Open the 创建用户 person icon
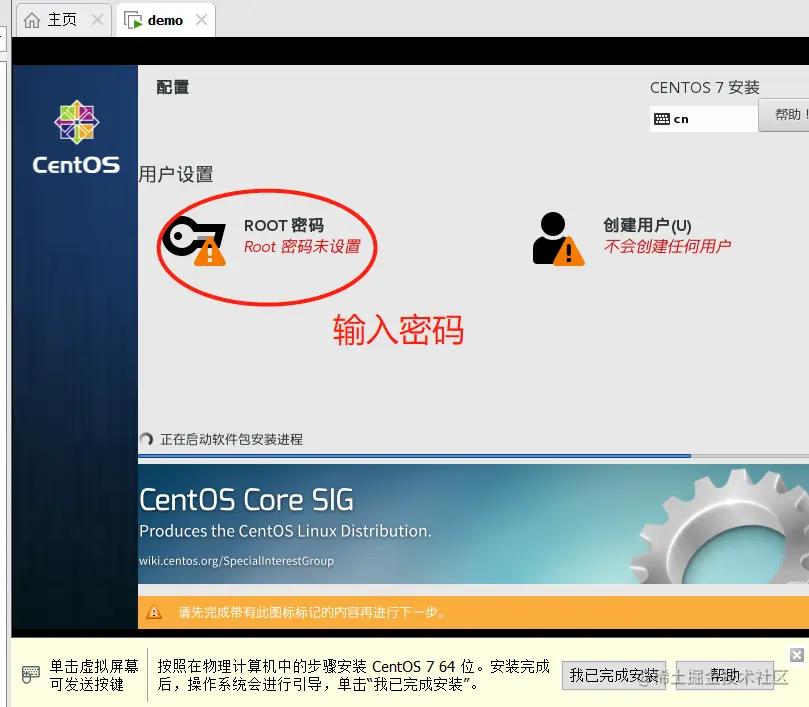The width and height of the screenshot is (809, 707). click(558, 239)
